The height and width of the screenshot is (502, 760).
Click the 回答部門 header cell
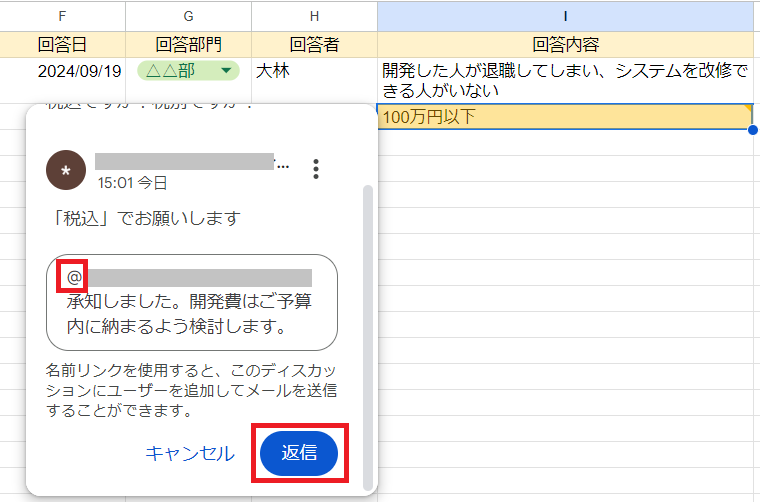(188, 44)
